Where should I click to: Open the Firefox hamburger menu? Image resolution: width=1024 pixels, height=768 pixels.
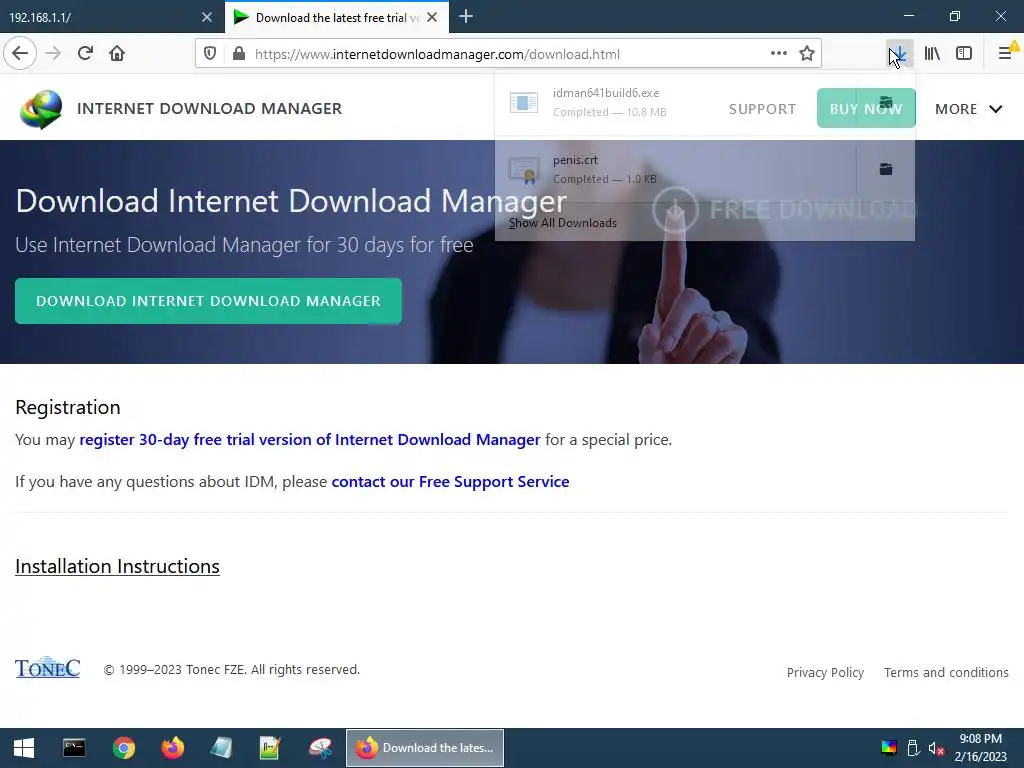click(1006, 54)
